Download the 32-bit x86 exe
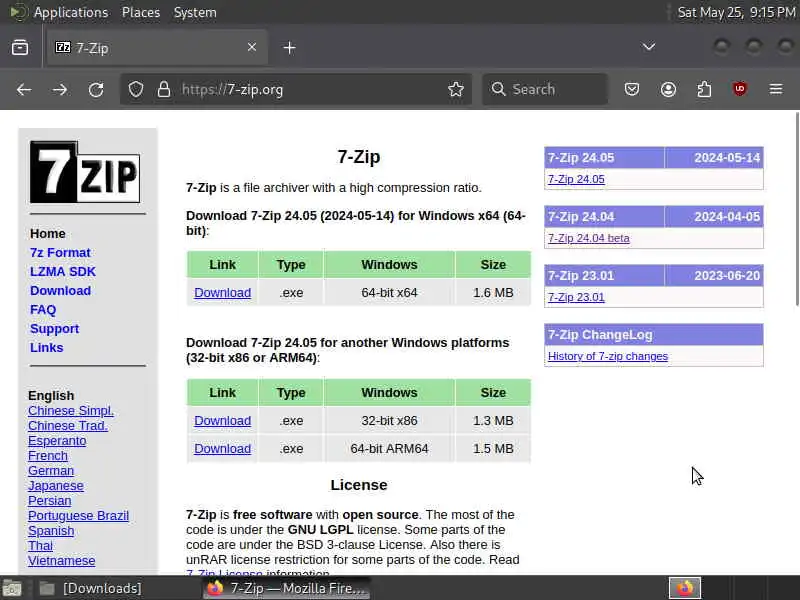 (222, 421)
